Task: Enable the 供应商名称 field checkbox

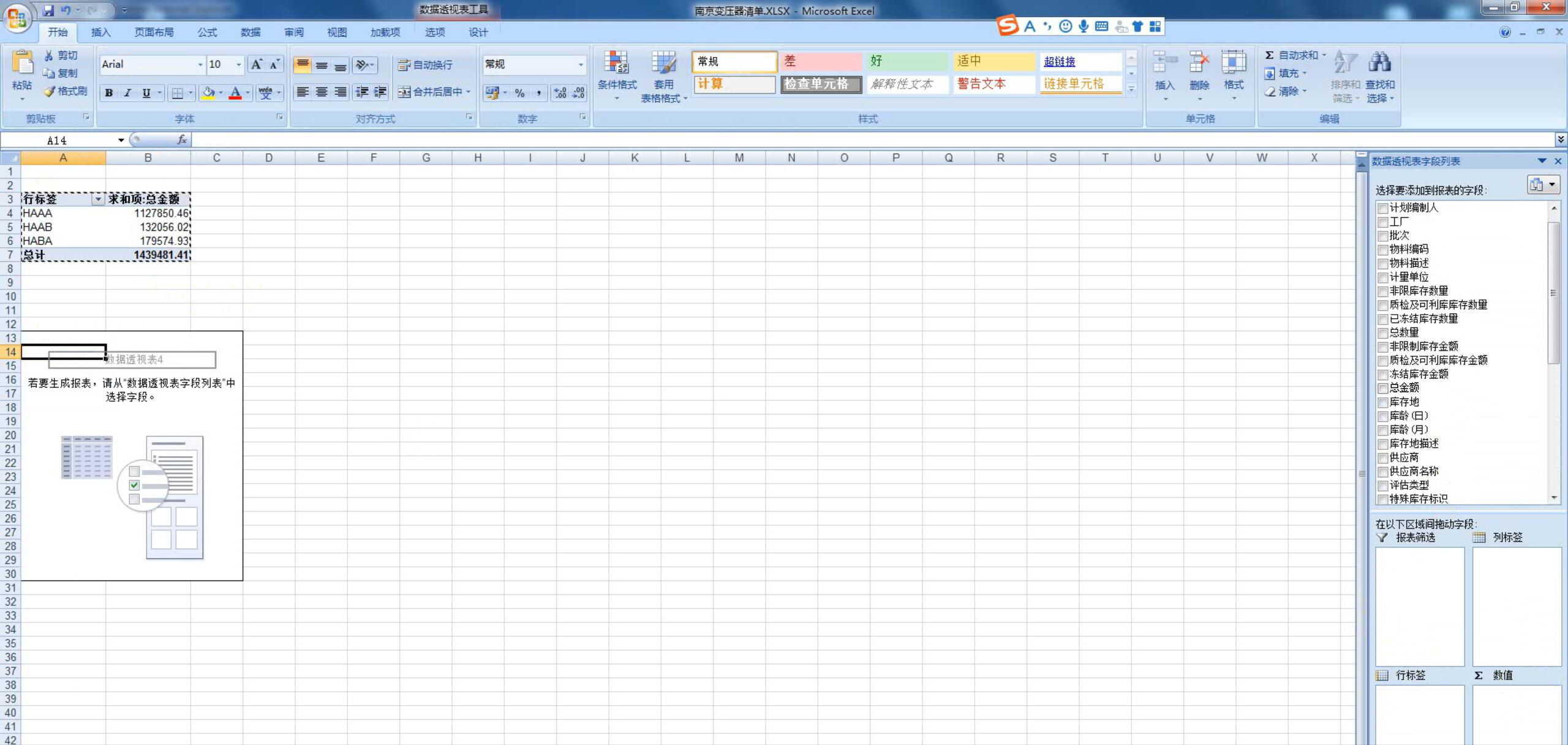Action: (1382, 471)
